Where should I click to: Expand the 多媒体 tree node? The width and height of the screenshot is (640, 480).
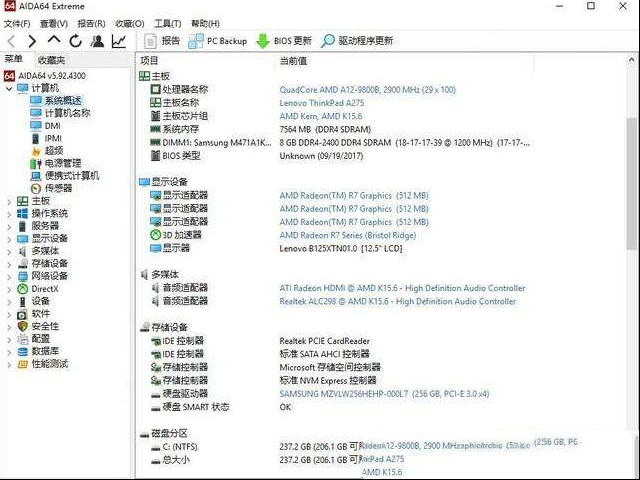click(x=9, y=251)
